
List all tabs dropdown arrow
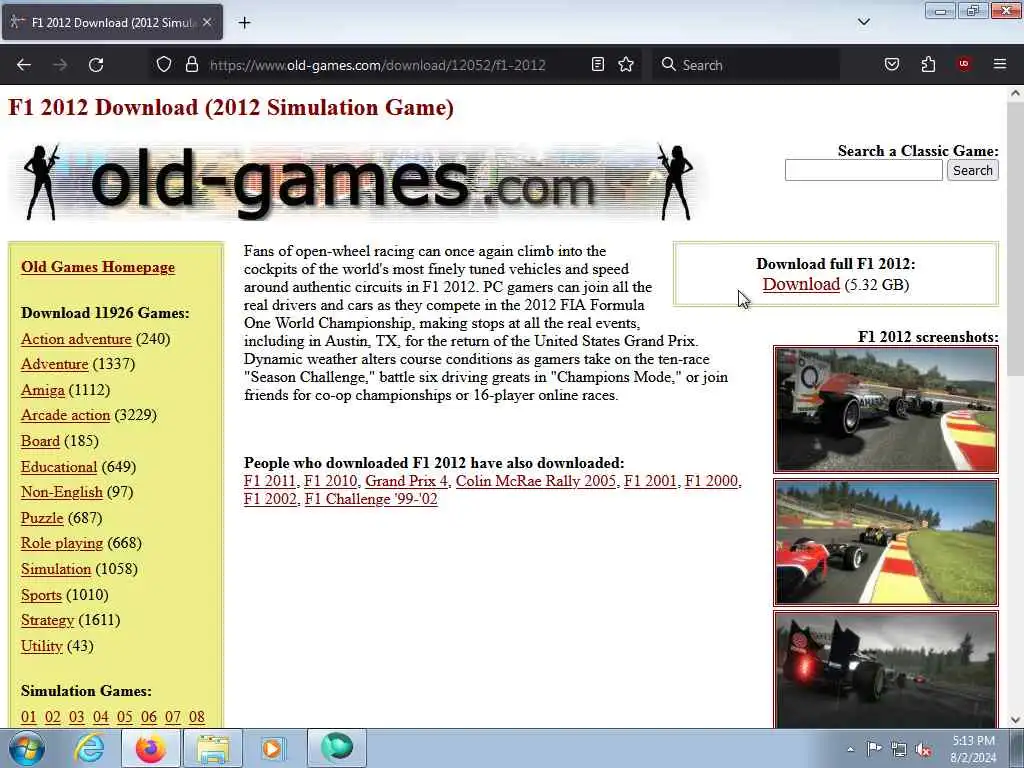coord(864,22)
